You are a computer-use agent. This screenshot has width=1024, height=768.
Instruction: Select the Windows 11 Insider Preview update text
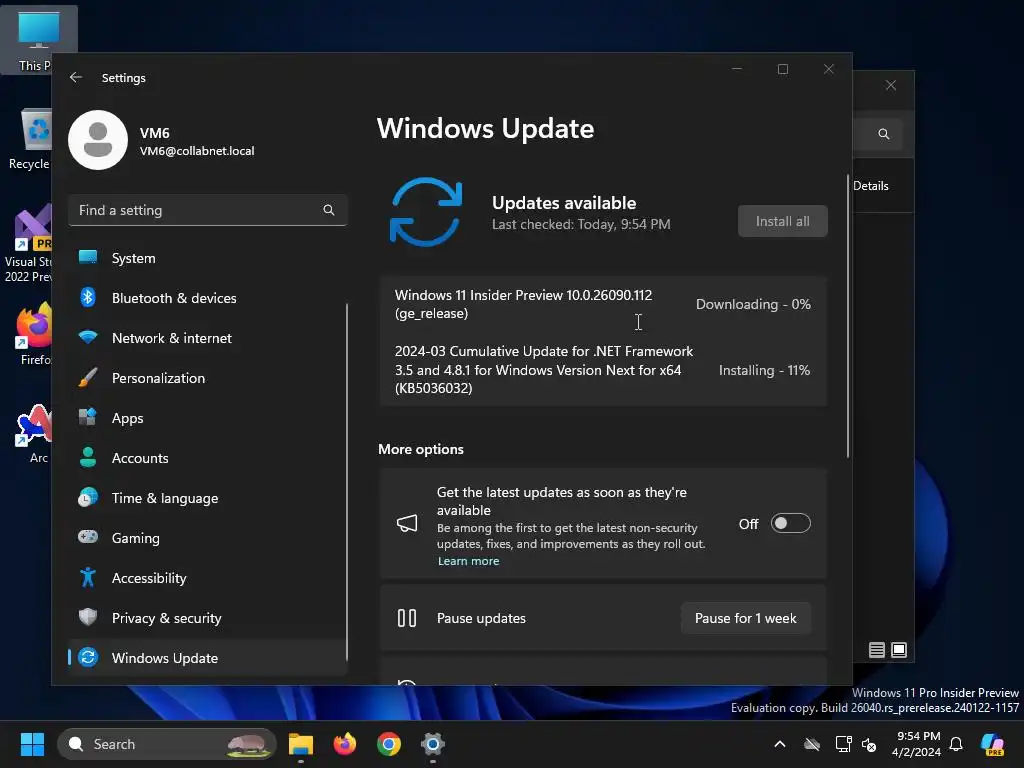tap(523, 304)
